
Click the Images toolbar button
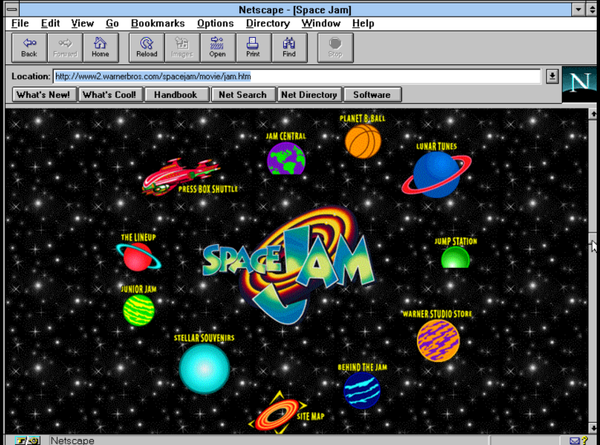point(182,47)
